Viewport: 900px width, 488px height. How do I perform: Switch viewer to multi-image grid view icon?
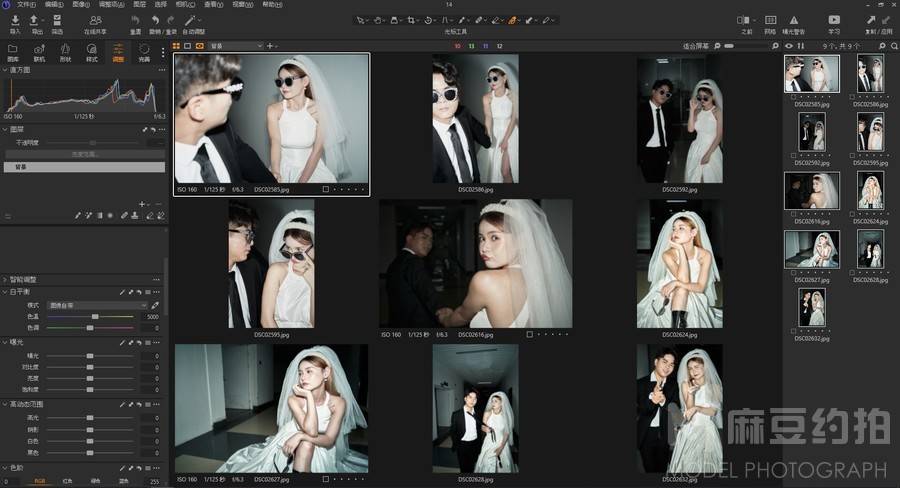(x=176, y=46)
